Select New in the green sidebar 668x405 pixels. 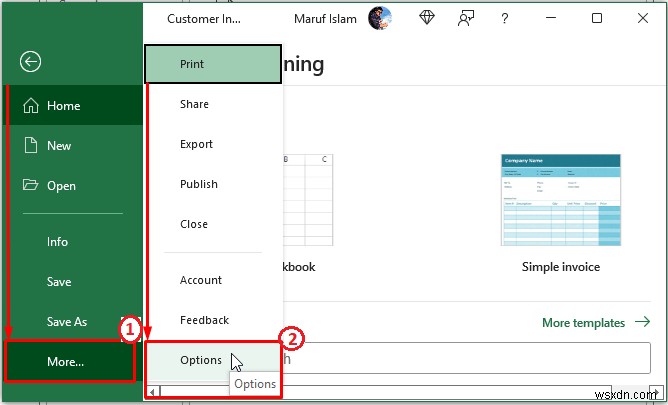point(73,146)
